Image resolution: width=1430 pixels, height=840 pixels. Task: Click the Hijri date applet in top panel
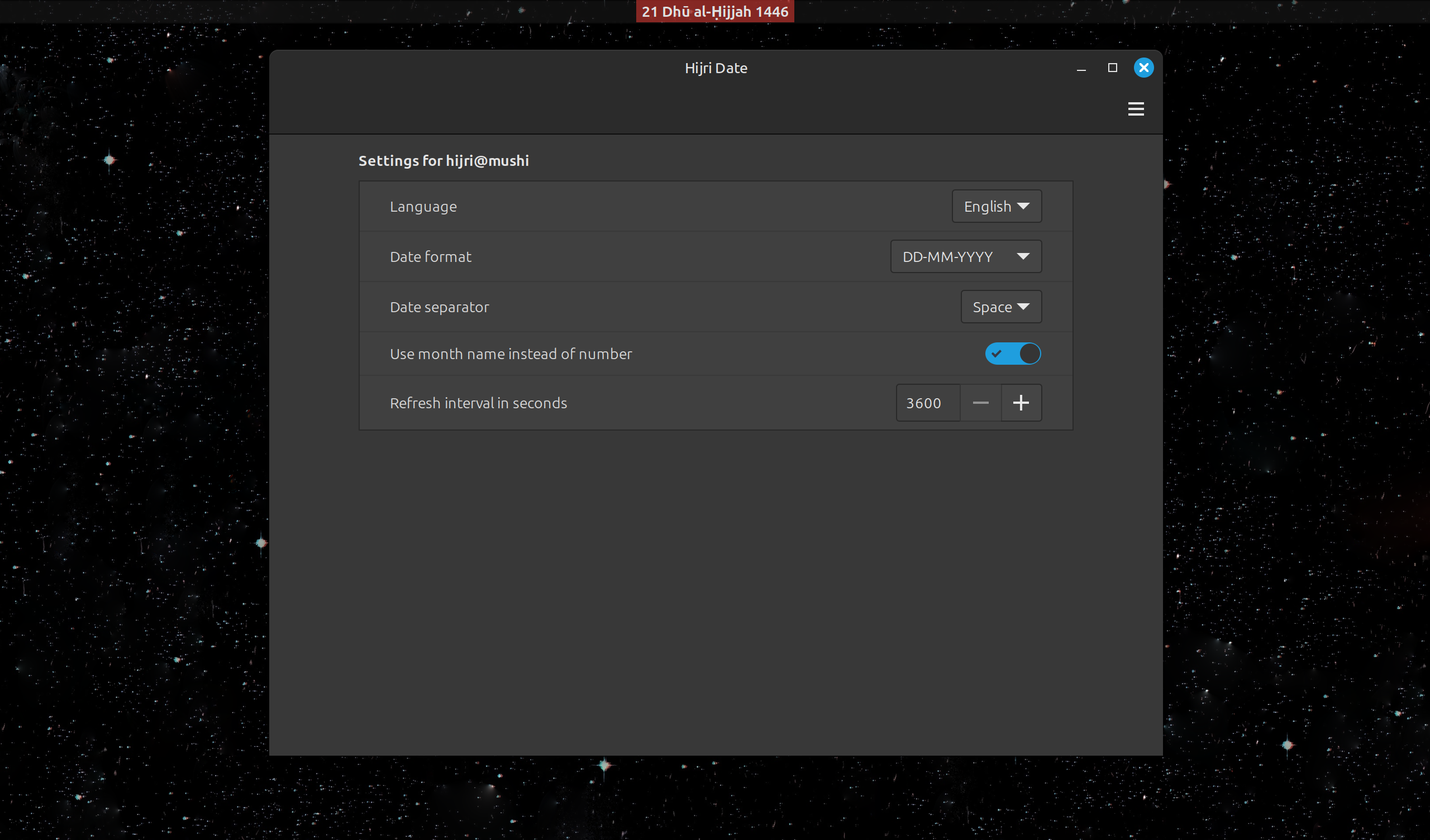(x=714, y=11)
